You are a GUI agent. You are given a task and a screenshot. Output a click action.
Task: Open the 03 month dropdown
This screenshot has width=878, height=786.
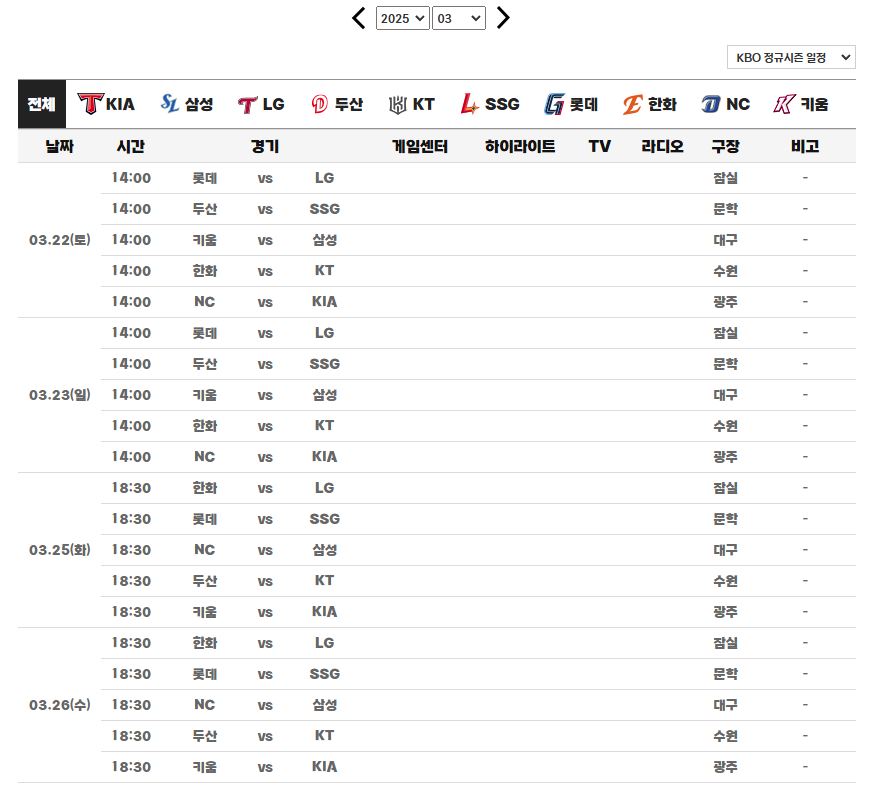pyautogui.click(x=459, y=18)
